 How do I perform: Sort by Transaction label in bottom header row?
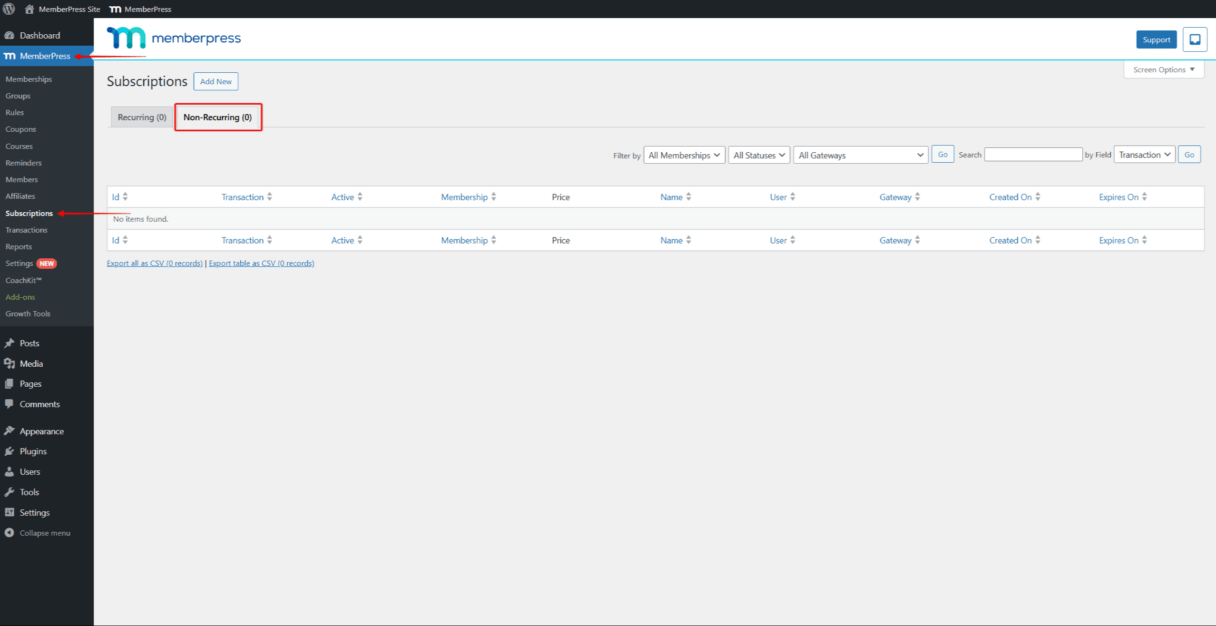pos(243,240)
